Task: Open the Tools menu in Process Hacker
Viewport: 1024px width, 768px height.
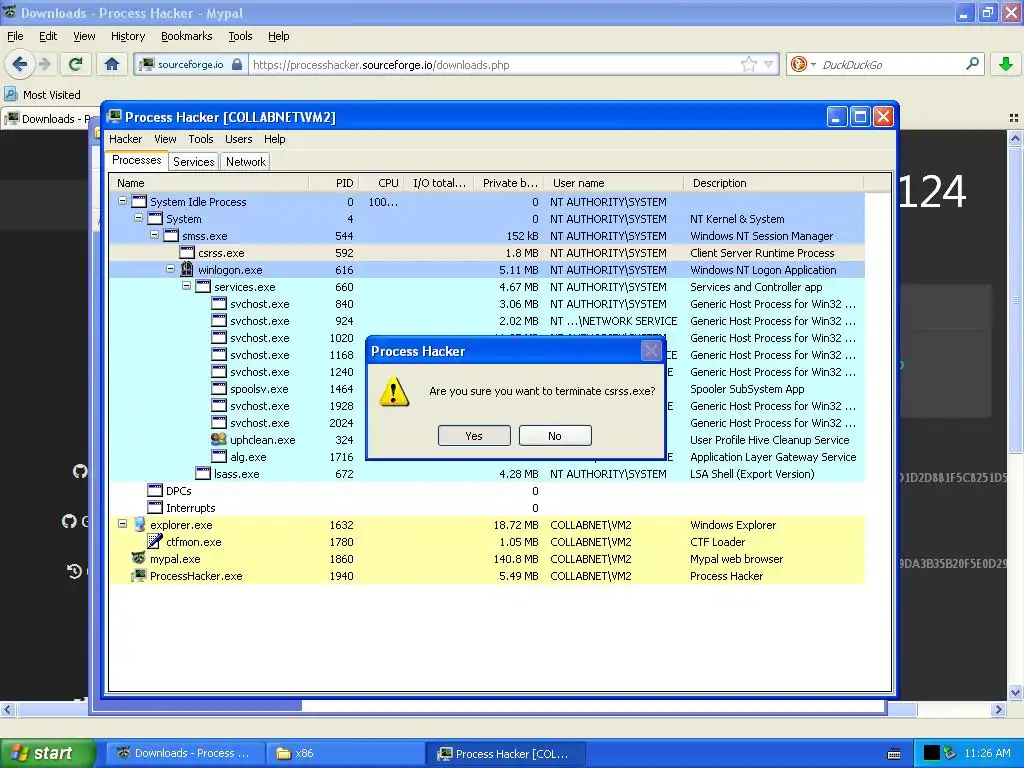Action: [x=200, y=139]
